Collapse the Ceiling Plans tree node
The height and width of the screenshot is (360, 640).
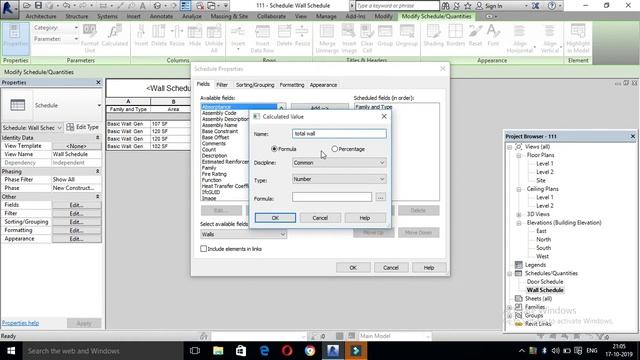point(519,189)
